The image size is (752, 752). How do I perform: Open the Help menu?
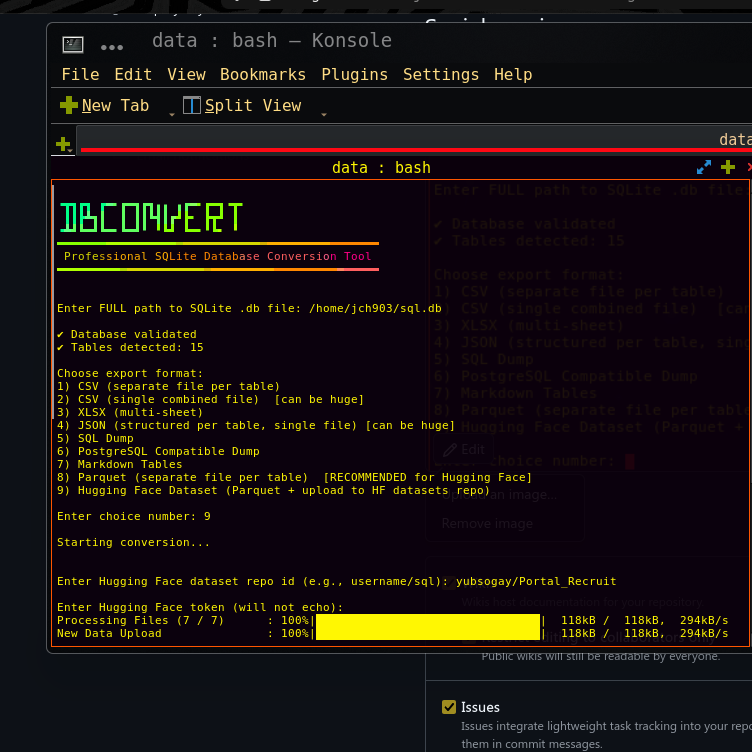tap(513, 75)
